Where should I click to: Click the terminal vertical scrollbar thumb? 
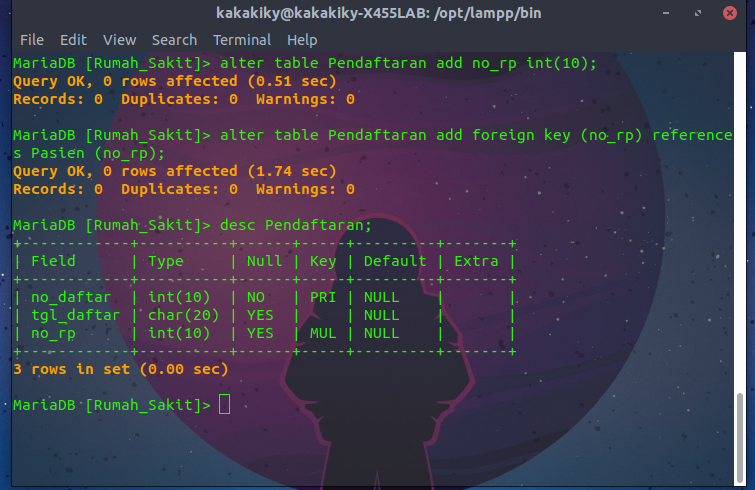[741, 438]
